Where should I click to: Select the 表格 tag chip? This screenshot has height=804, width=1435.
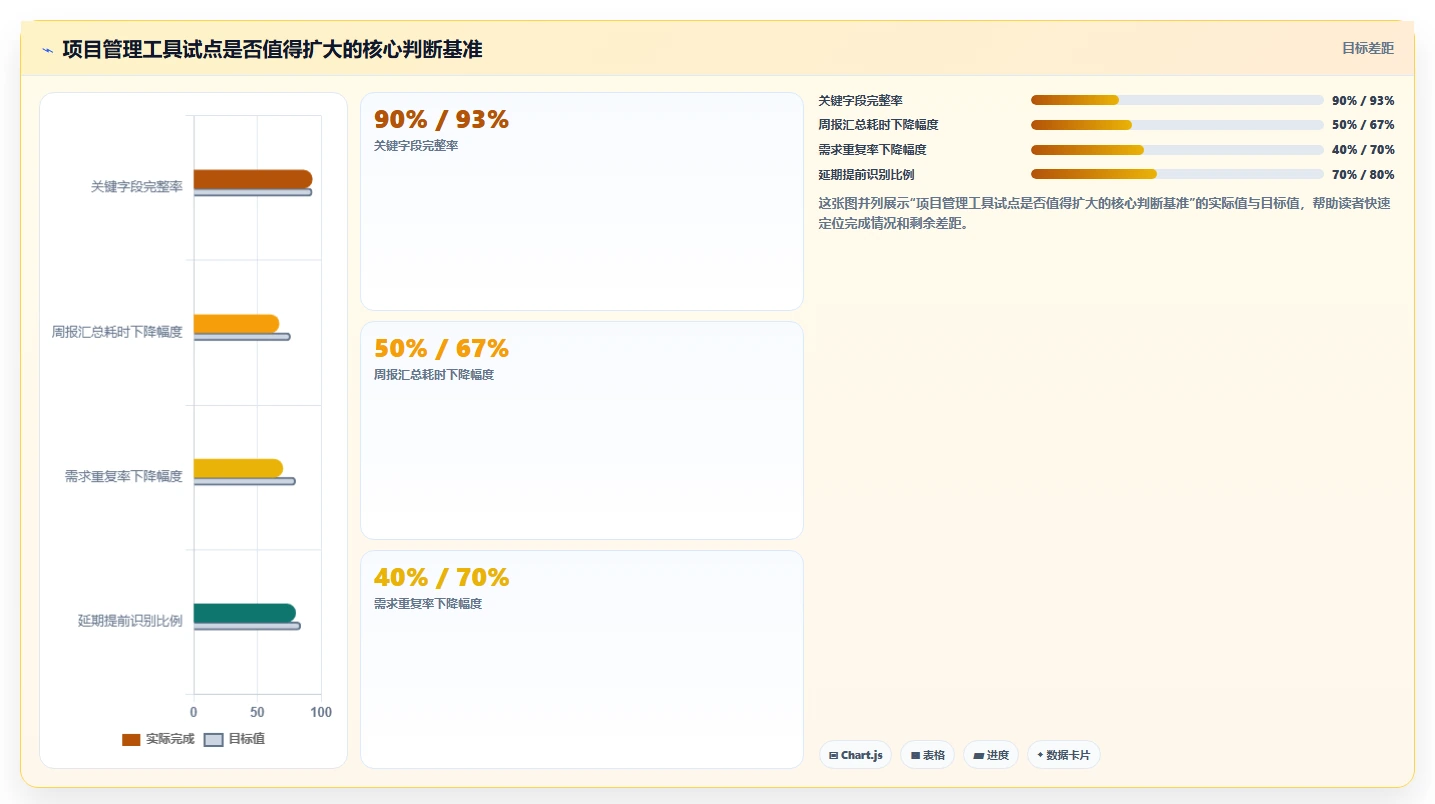click(x=928, y=755)
